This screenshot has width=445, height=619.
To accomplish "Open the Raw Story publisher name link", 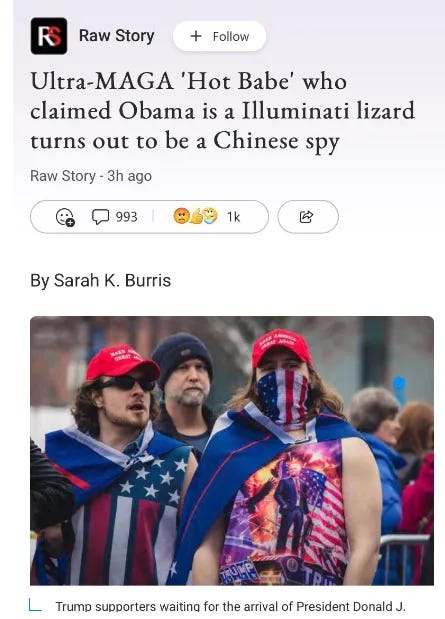I will (116, 36).
